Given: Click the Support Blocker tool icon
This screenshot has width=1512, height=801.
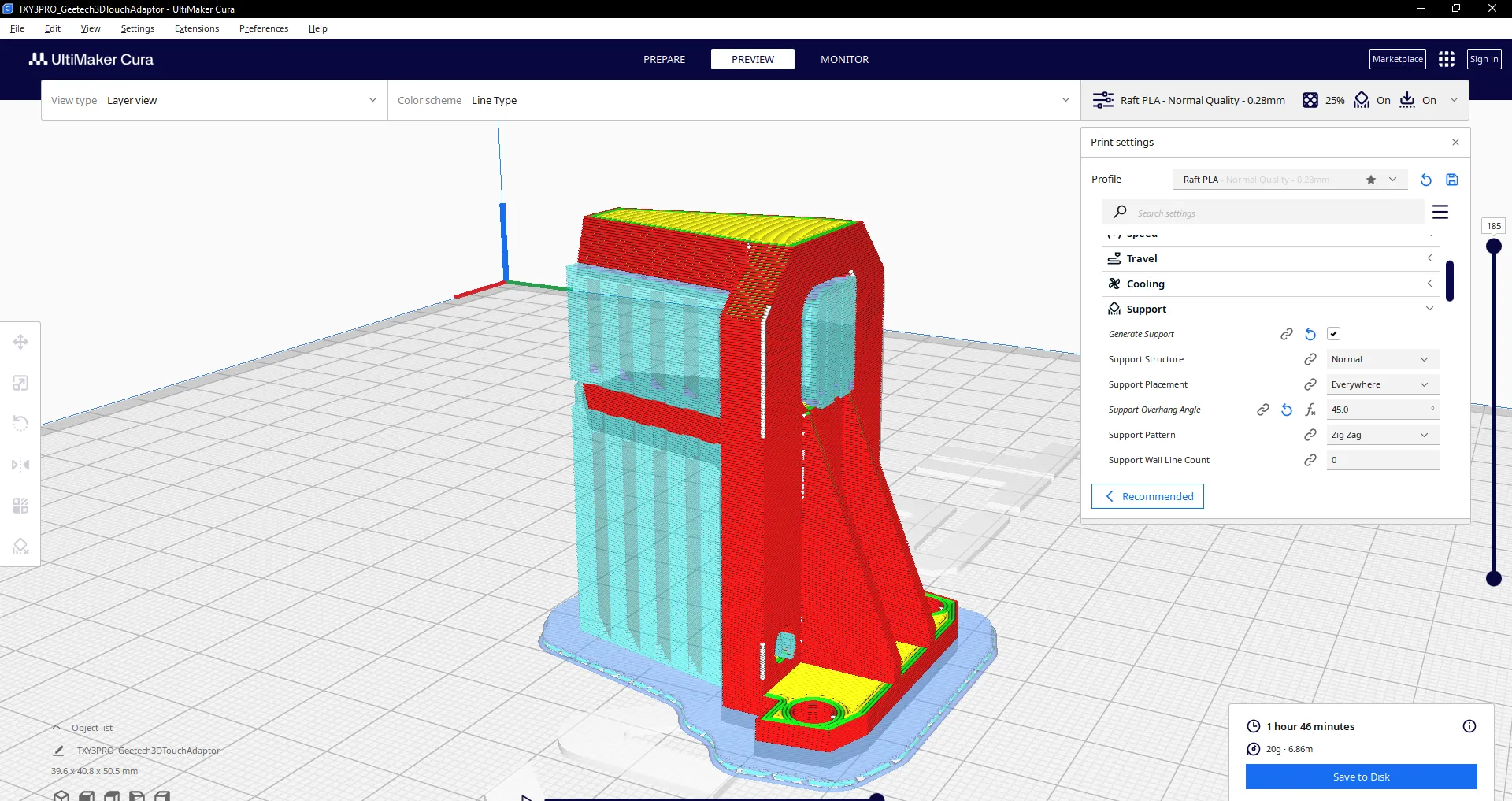Looking at the screenshot, I should (x=20, y=547).
